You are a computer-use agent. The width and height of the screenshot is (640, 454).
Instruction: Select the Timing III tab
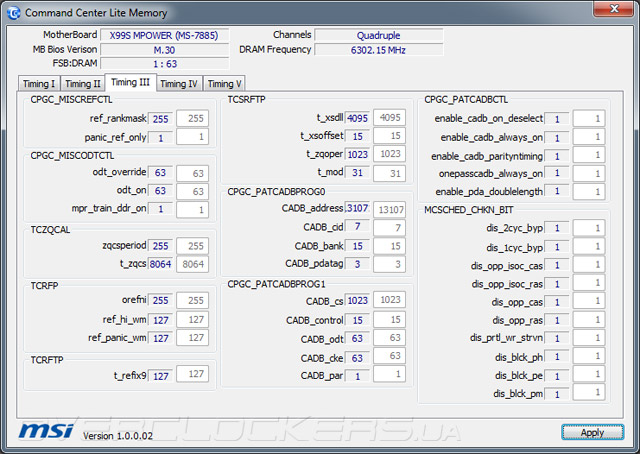click(131, 82)
